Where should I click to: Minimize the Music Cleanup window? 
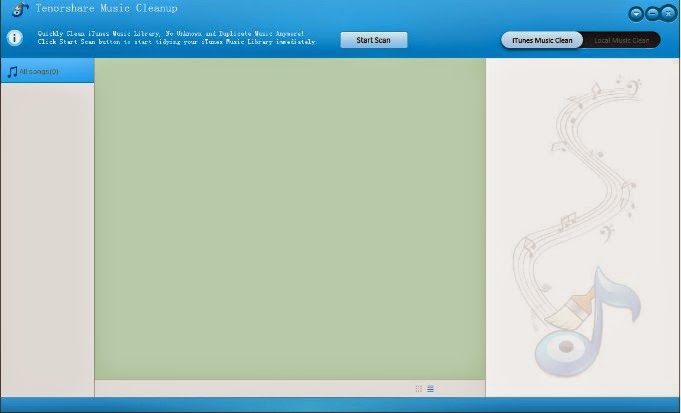(x=652, y=14)
